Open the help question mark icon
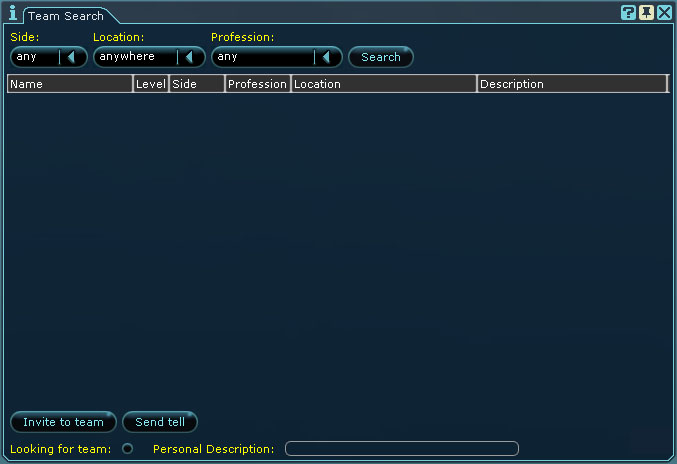677x464 pixels. [x=628, y=13]
